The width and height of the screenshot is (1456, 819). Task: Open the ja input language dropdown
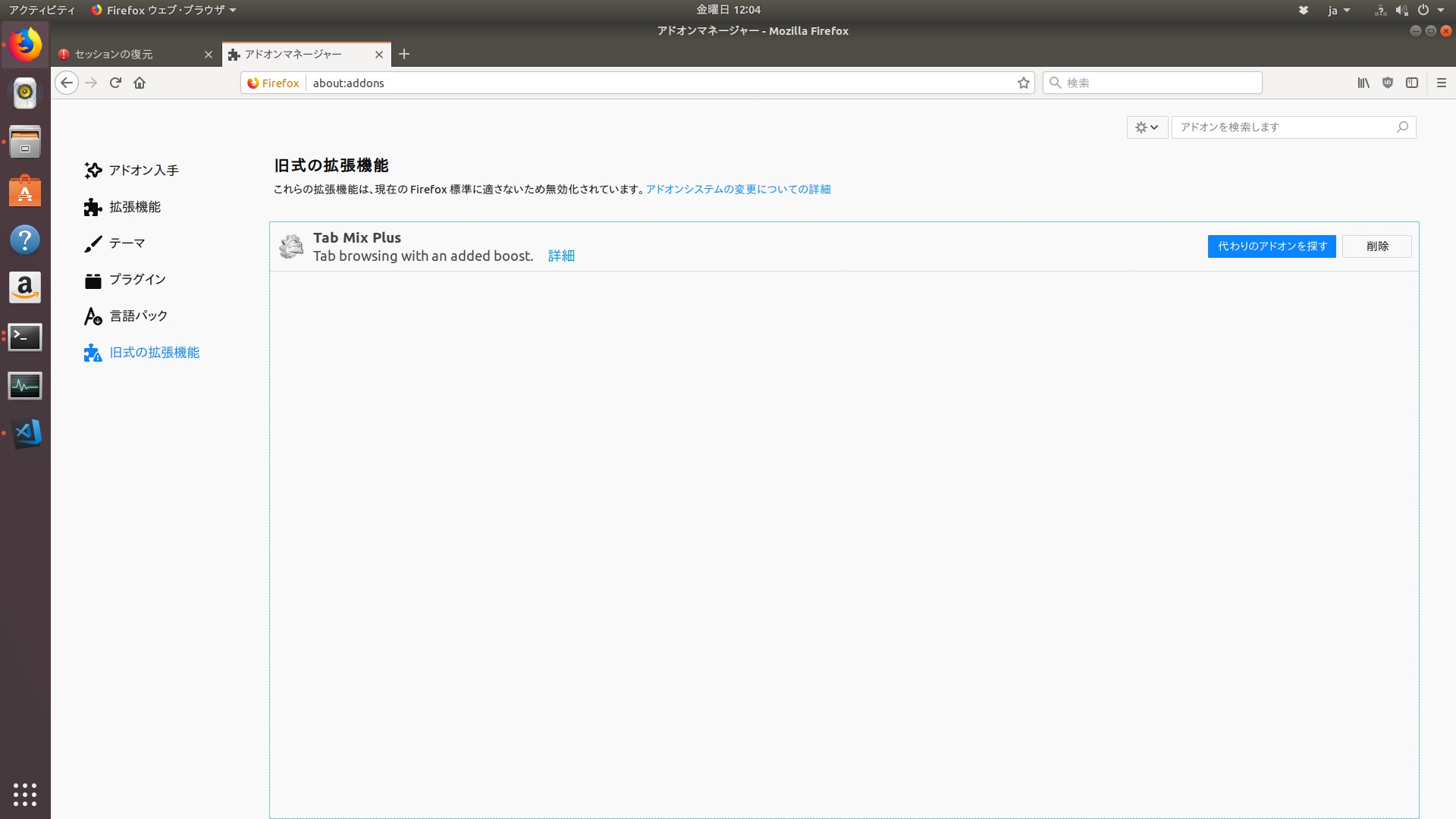click(x=1338, y=10)
